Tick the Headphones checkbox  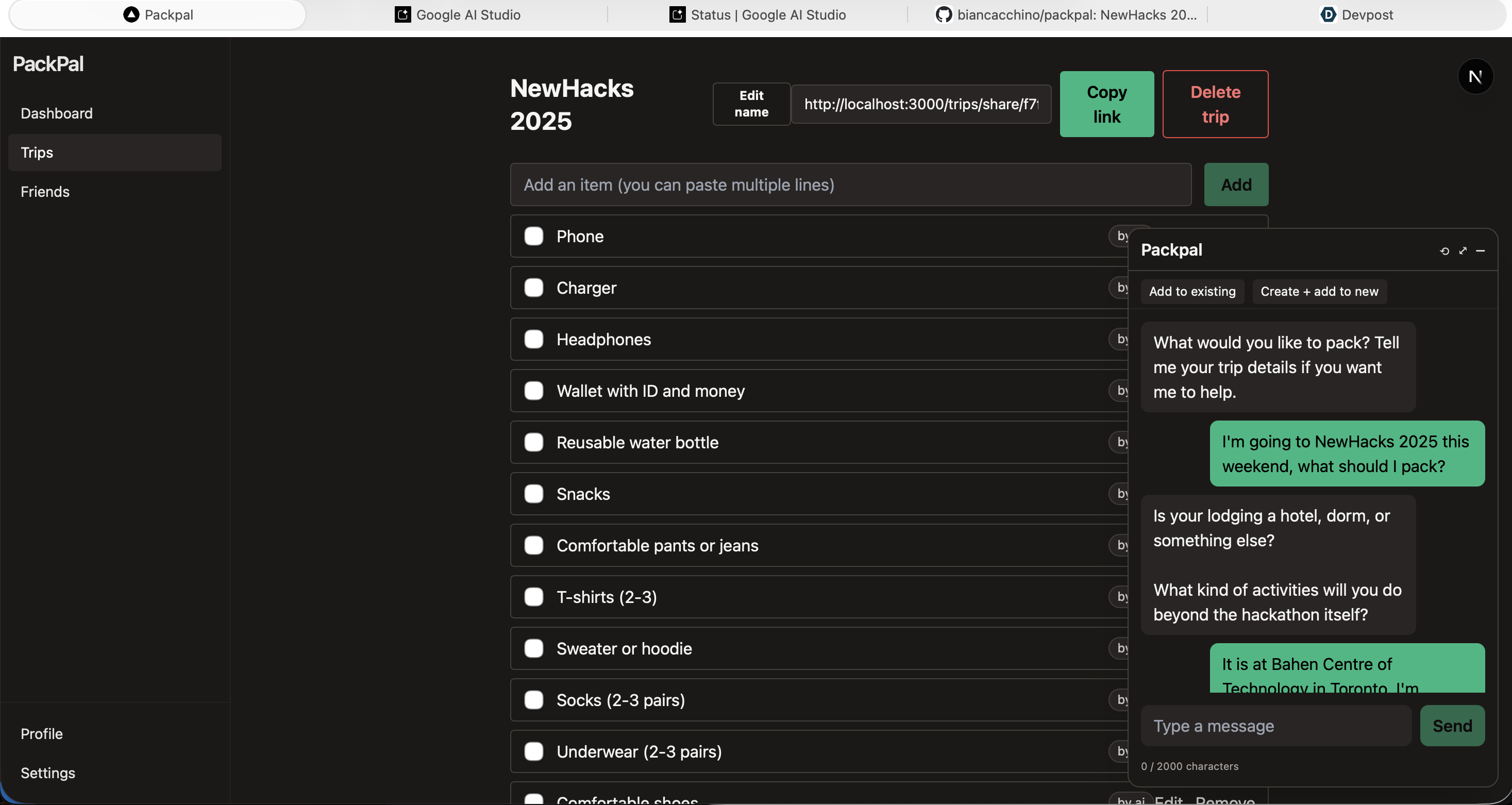(533, 340)
